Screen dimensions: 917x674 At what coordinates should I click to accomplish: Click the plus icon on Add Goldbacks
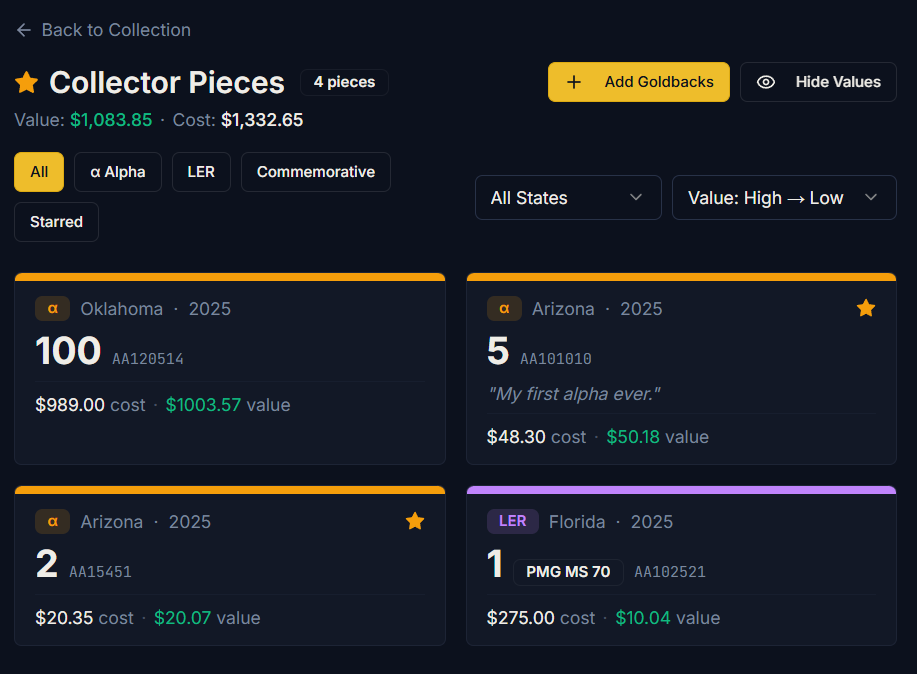(x=574, y=82)
